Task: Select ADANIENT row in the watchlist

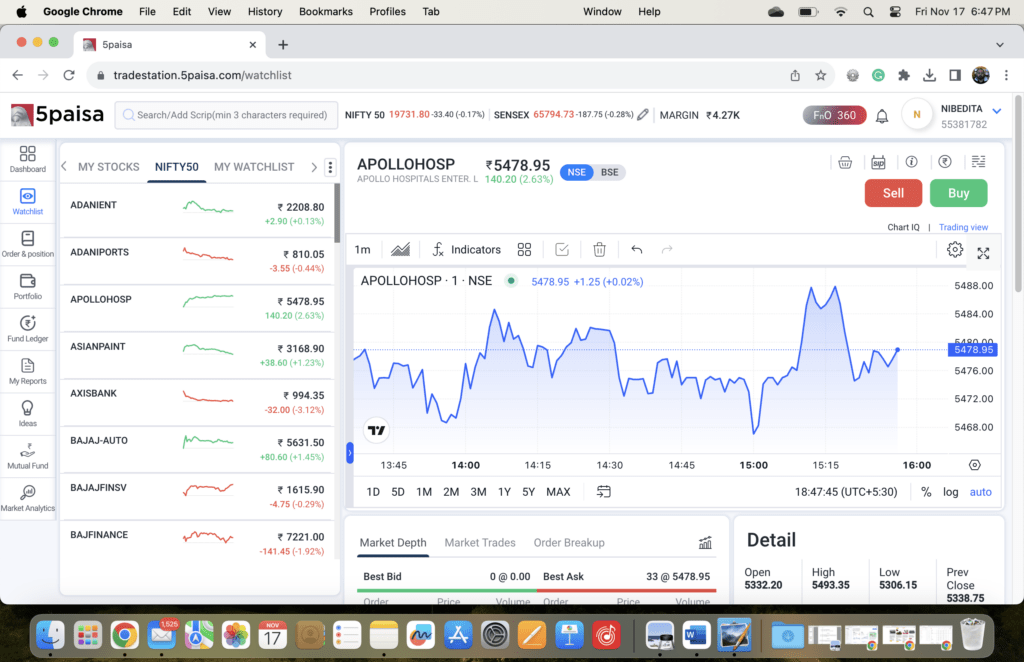Action: click(197, 213)
